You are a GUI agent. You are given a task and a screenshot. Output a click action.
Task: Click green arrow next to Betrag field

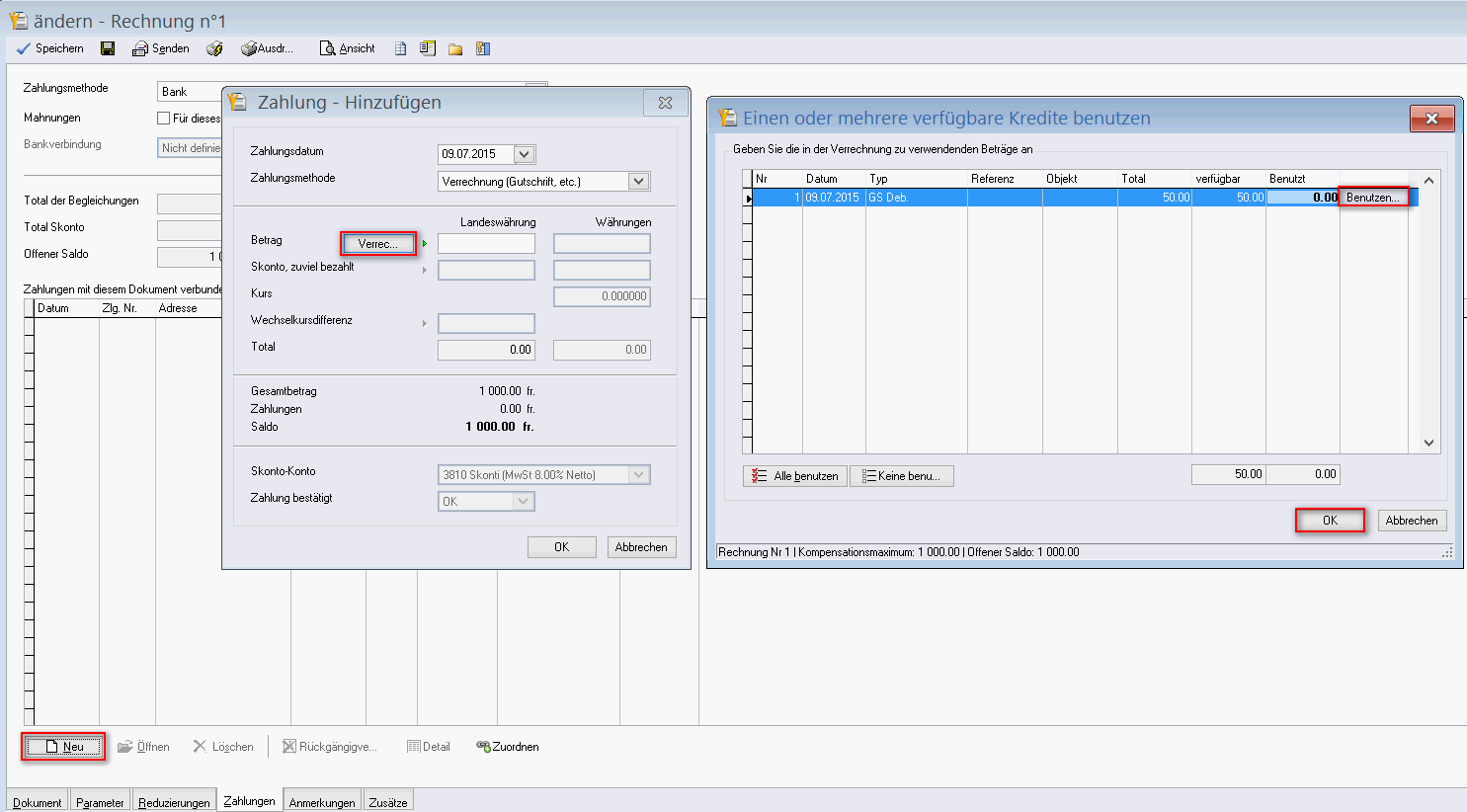pos(425,244)
